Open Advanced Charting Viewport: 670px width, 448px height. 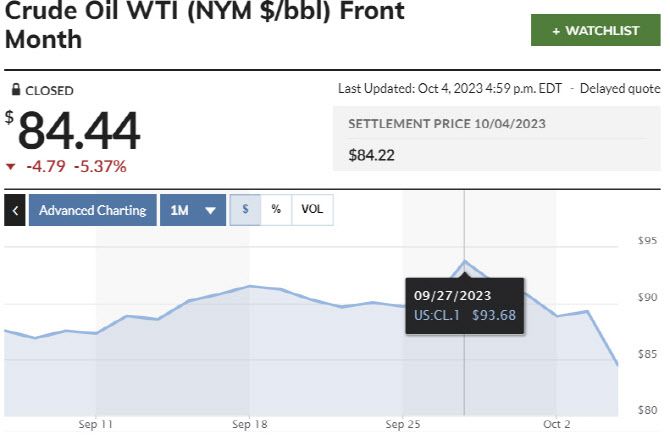click(92, 211)
